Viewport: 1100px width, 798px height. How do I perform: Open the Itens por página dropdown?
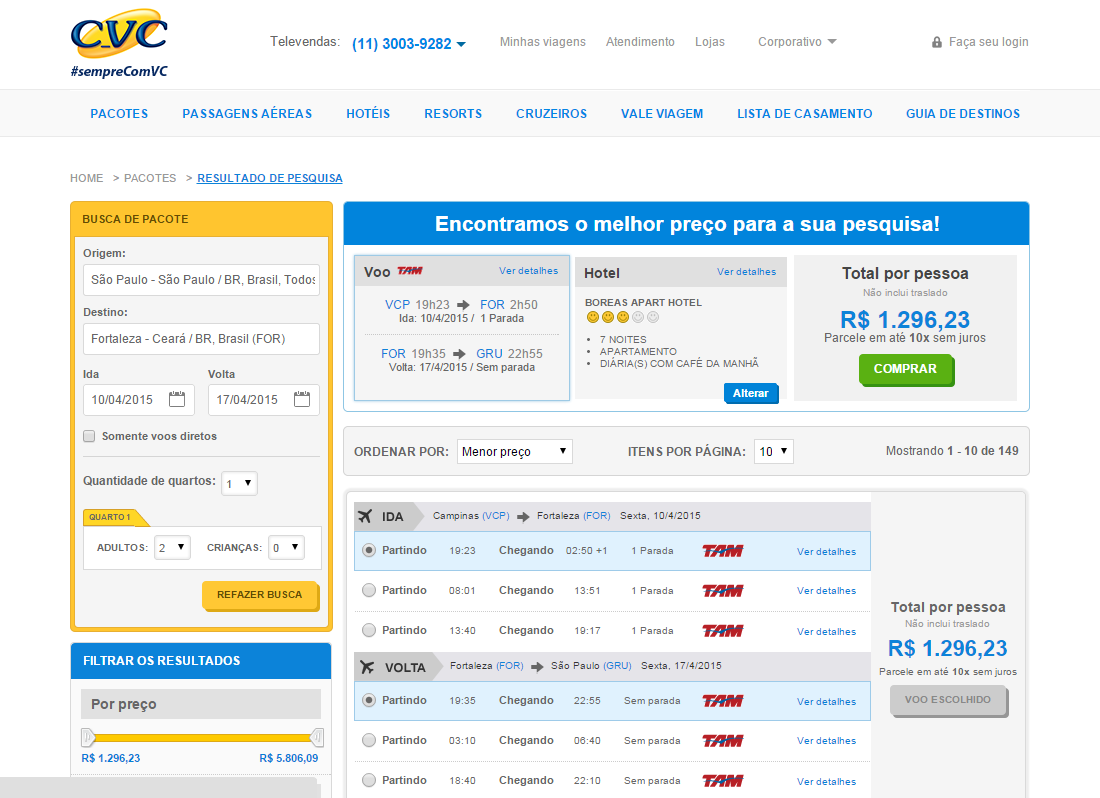click(774, 452)
